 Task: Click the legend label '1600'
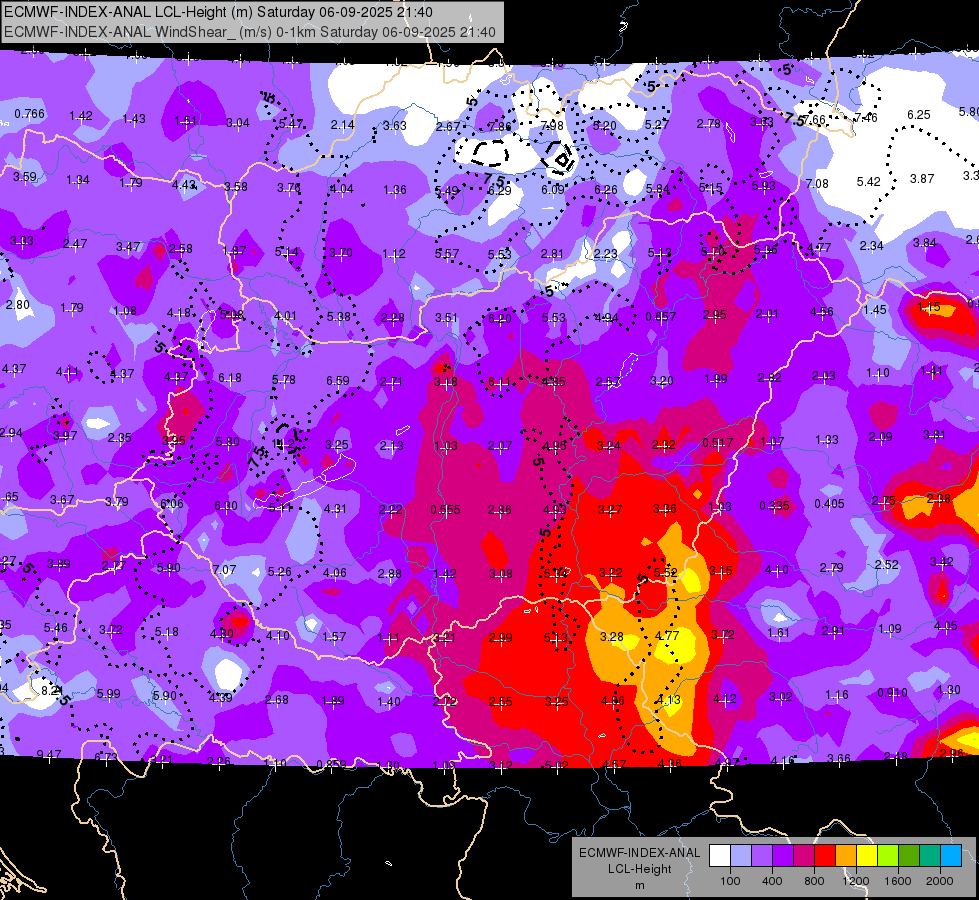tap(898, 881)
